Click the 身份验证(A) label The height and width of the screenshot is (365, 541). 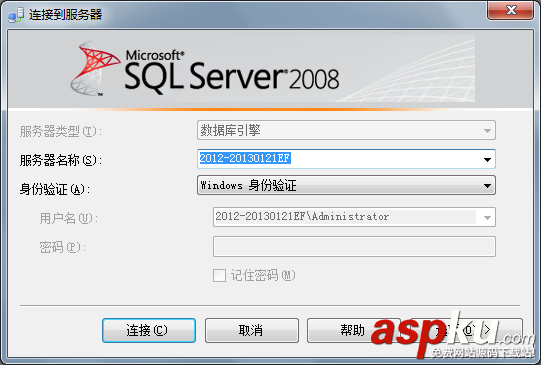point(55,189)
